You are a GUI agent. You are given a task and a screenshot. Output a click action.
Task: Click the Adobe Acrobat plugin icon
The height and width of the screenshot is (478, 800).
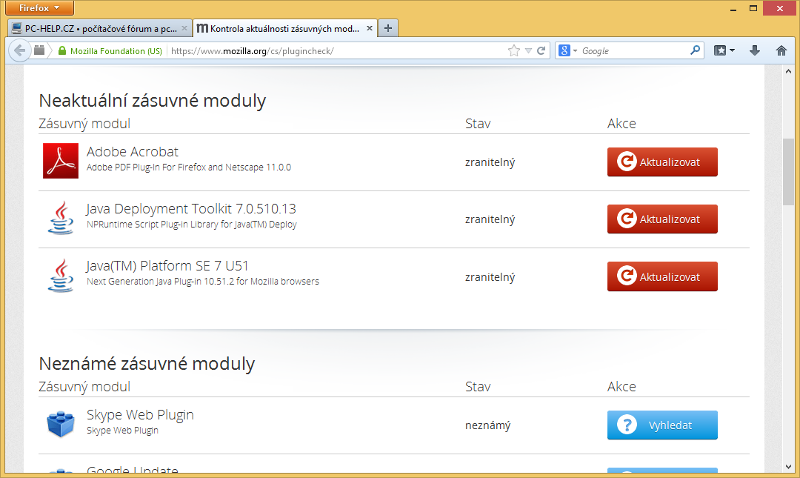pyautogui.click(x=60, y=161)
